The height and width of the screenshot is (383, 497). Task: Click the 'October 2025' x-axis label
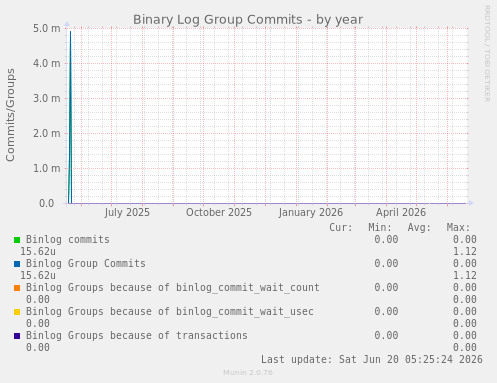pos(219,212)
